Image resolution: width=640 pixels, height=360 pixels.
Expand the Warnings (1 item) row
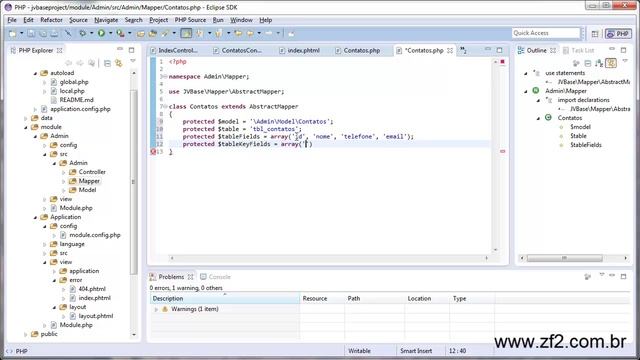coord(156,309)
